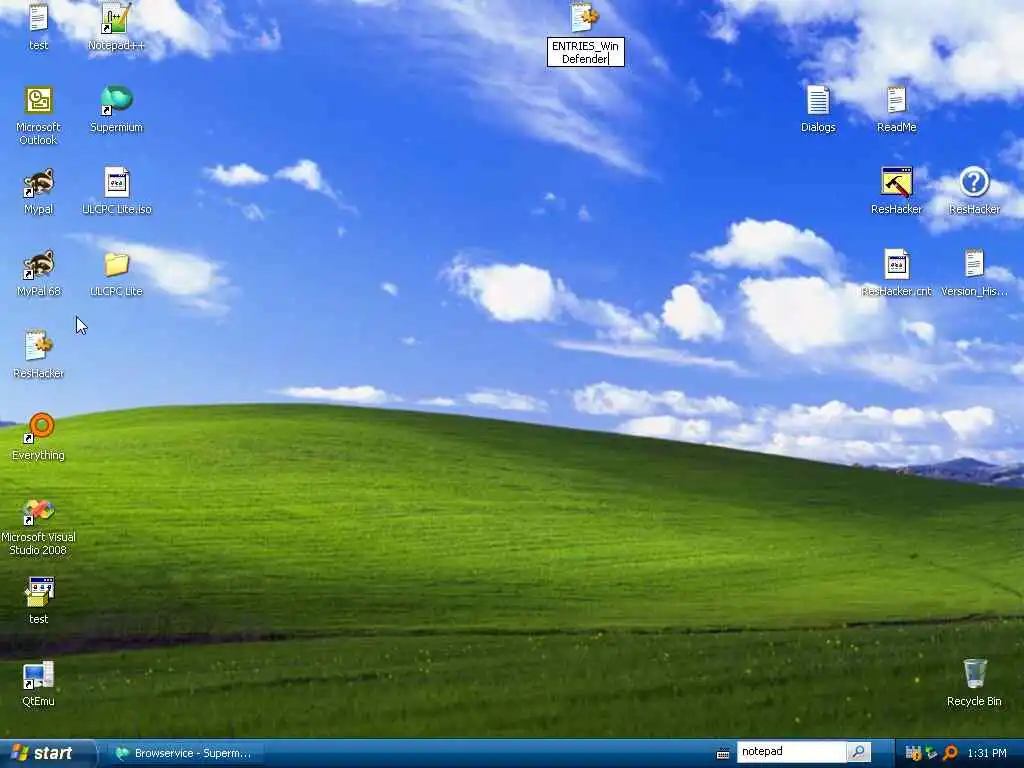Select the ResHacker file on the left side
Screen dimensions: 1024x768
39,346
